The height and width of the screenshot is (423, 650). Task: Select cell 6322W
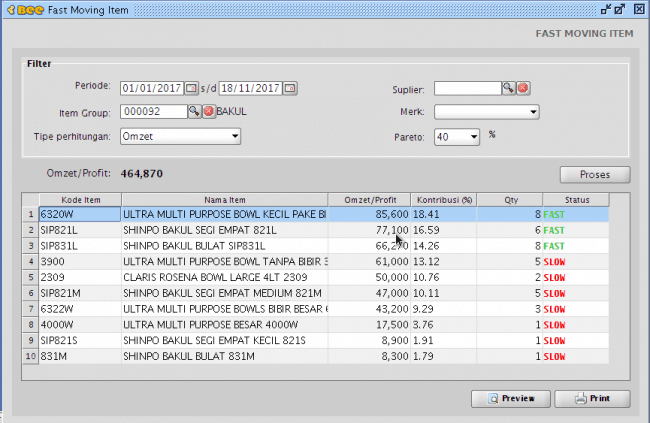(x=80, y=309)
